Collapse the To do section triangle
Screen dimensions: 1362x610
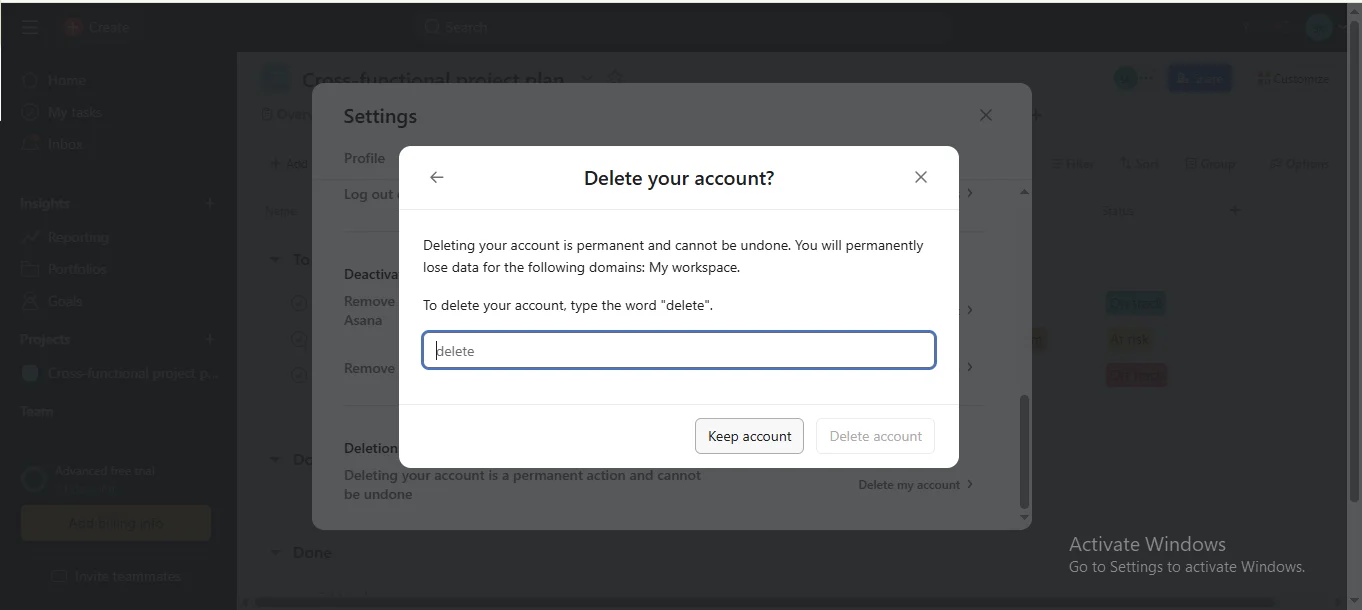tap(275, 259)
